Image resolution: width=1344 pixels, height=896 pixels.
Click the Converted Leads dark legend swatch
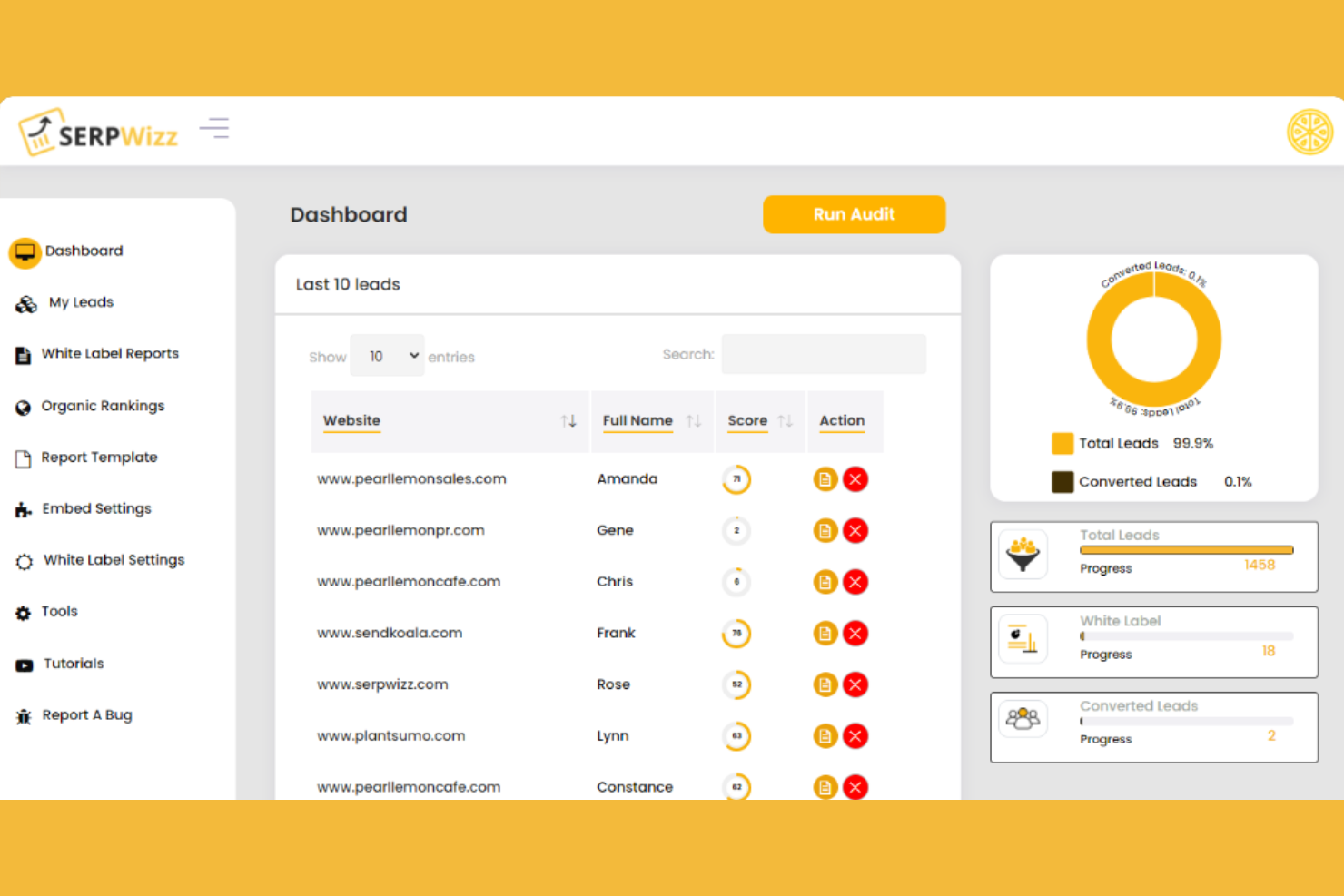(x=1062, y=482)
